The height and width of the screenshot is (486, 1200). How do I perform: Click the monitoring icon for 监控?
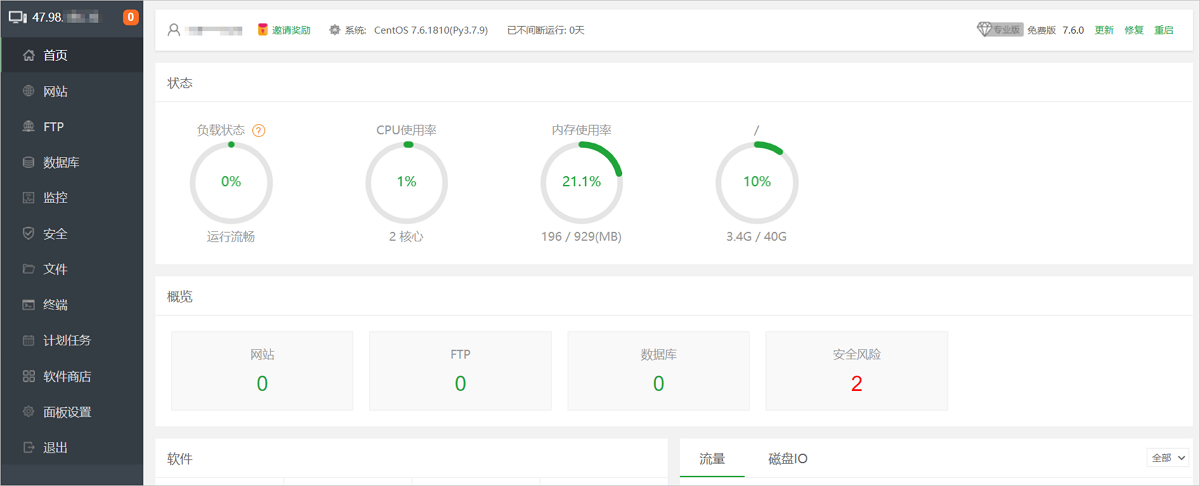click(28, 198)
